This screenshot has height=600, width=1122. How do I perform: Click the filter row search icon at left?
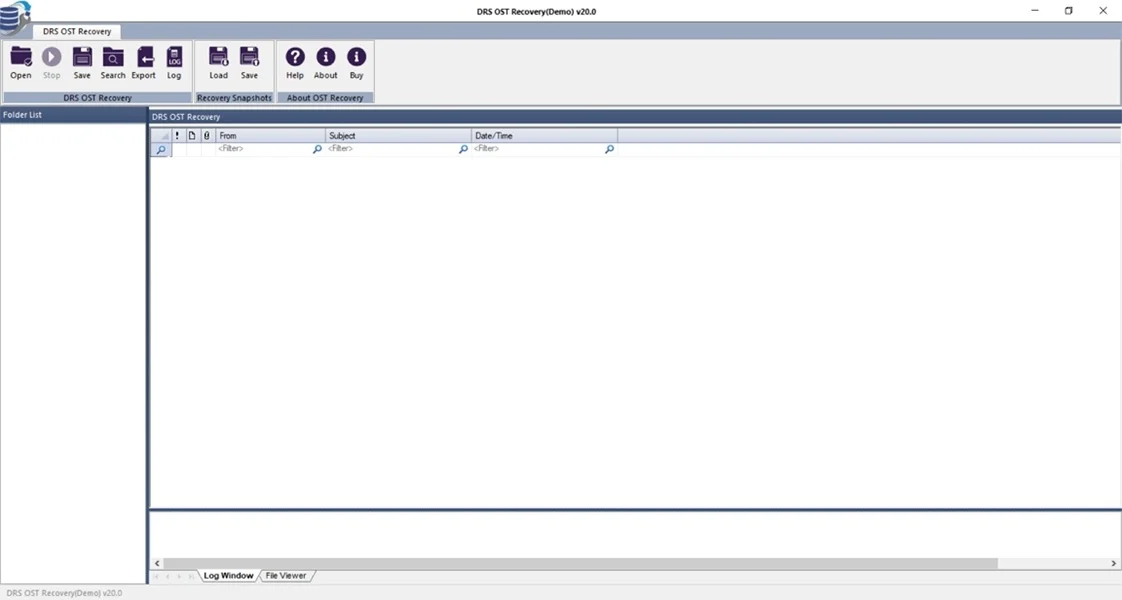pyautogui.click(x=161, y=149)
